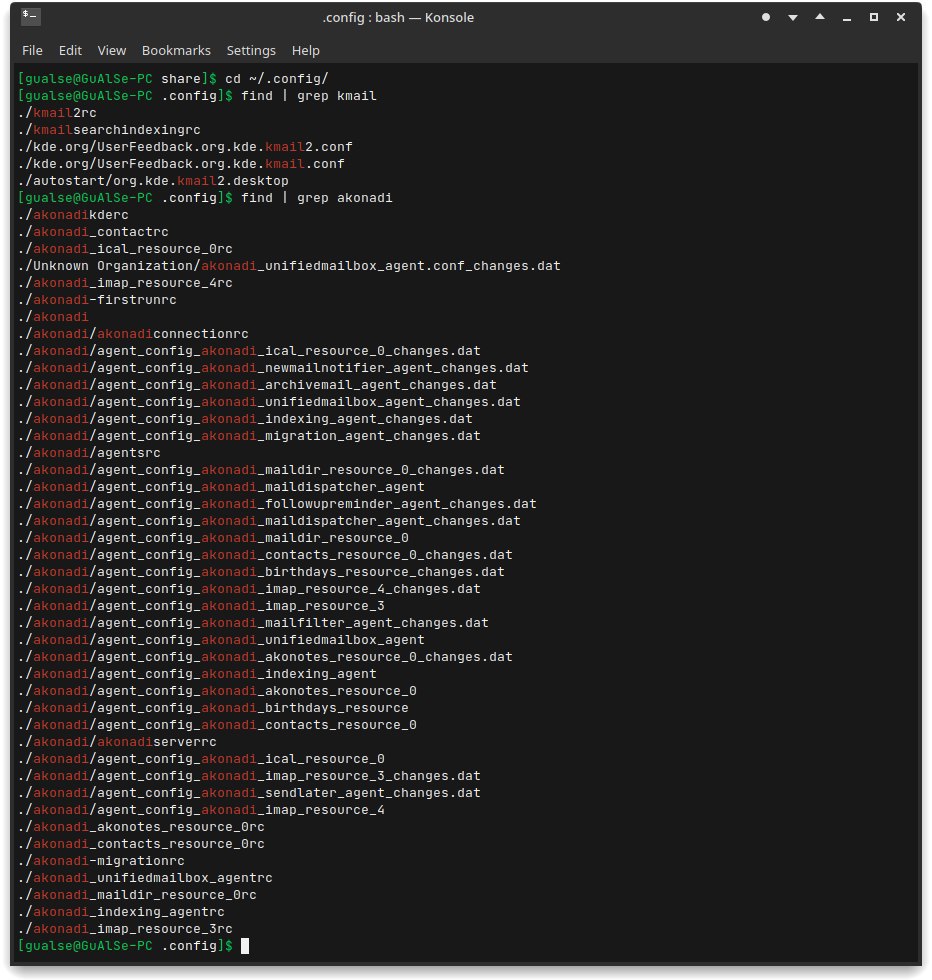This screenshot has height=980, width=932.
Task: Click the line ./akonadi_imap_resource_4rc
Action: coord(125,283)
